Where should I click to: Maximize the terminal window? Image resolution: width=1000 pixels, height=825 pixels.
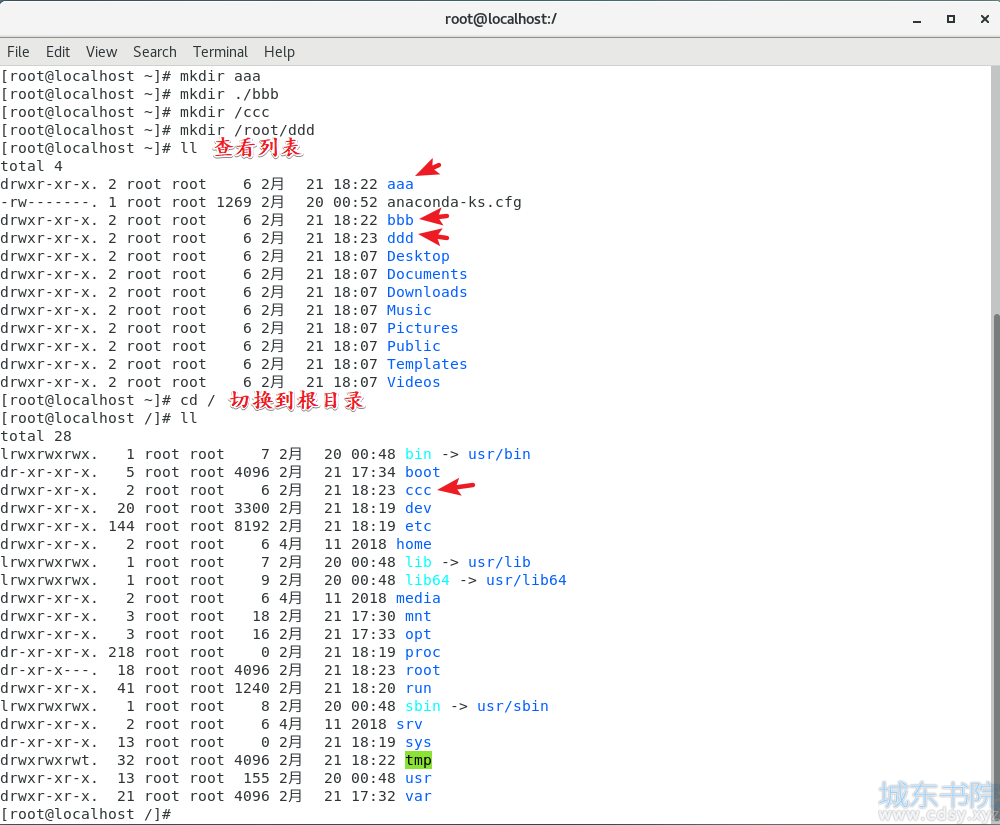(x=950, y=19)
